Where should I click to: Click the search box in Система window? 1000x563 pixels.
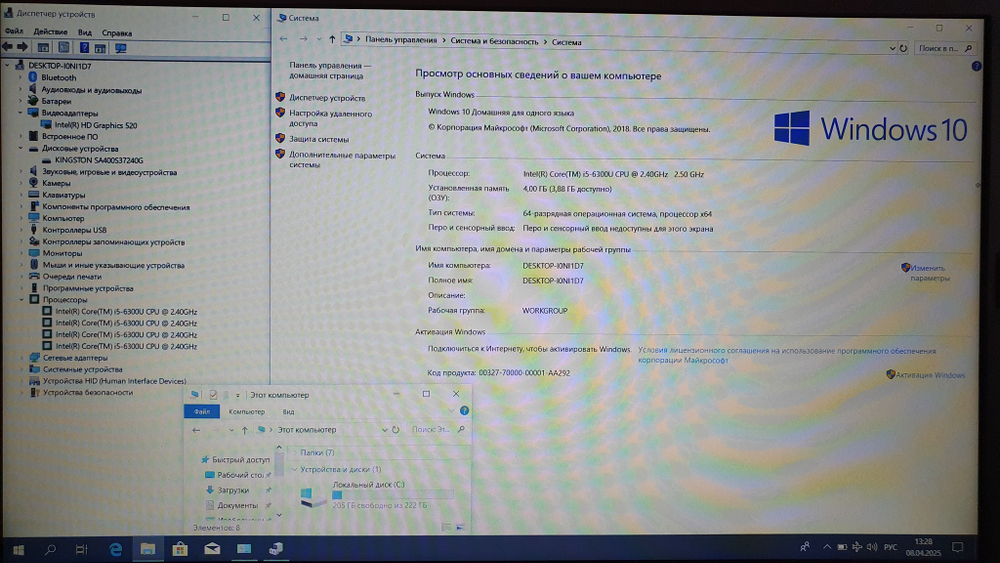tap(945, 48)
